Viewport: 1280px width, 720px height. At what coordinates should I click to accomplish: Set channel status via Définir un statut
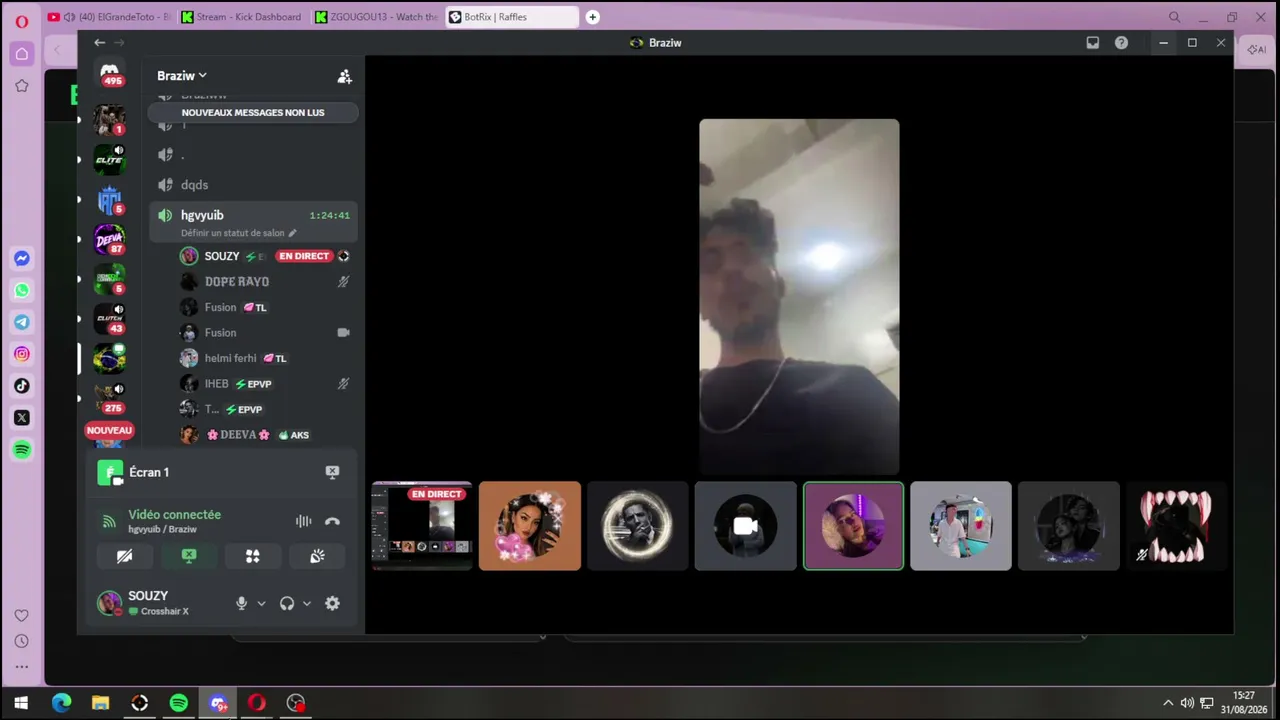pos(238,233)
